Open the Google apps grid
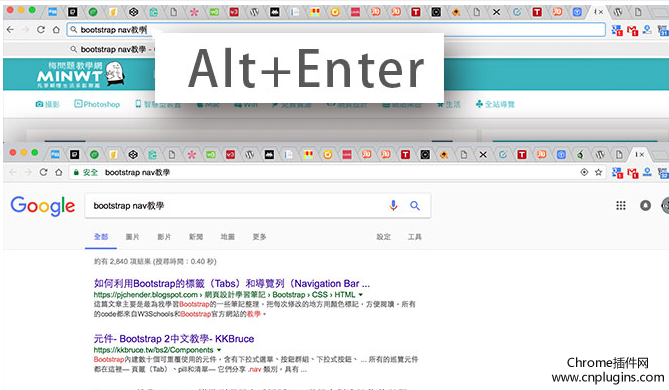This screenshot has width=669, height=390. (x=621, y=206)
